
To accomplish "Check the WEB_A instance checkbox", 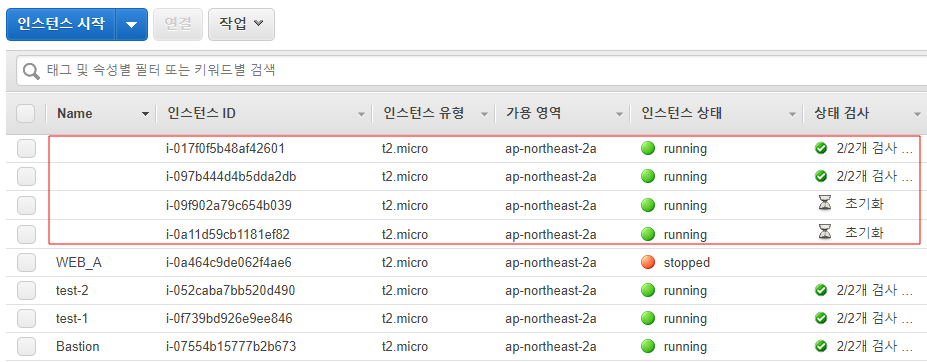I will coord(26,262).
